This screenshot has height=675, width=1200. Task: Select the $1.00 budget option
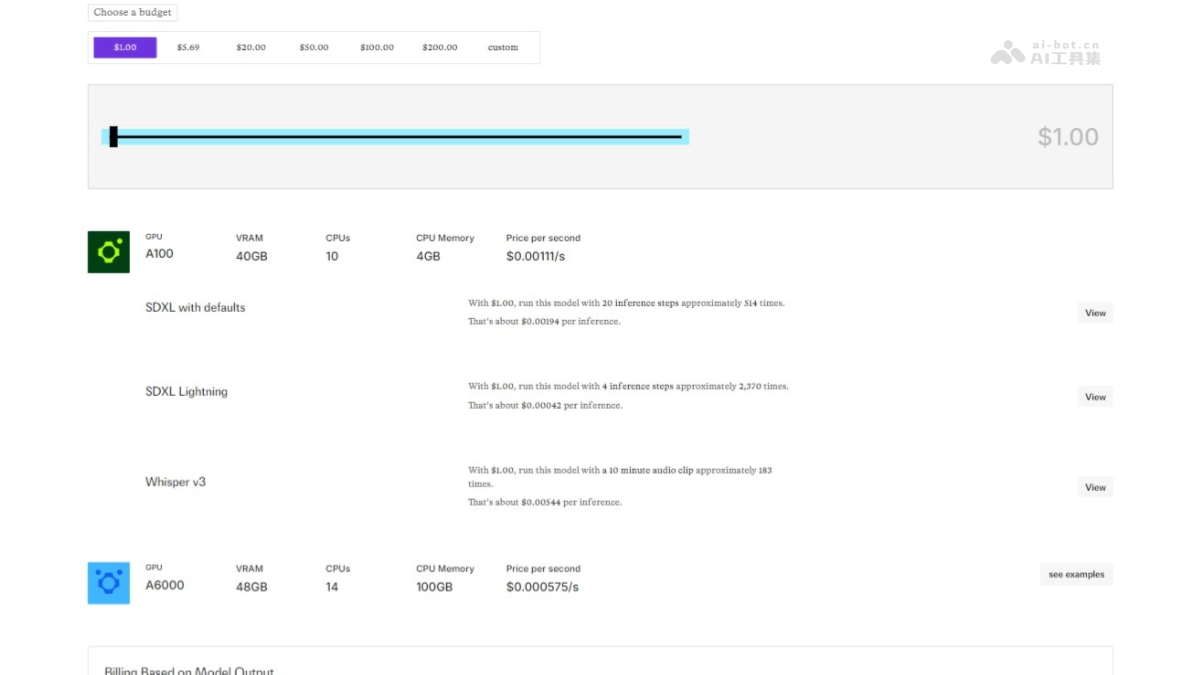coord(125,47)
